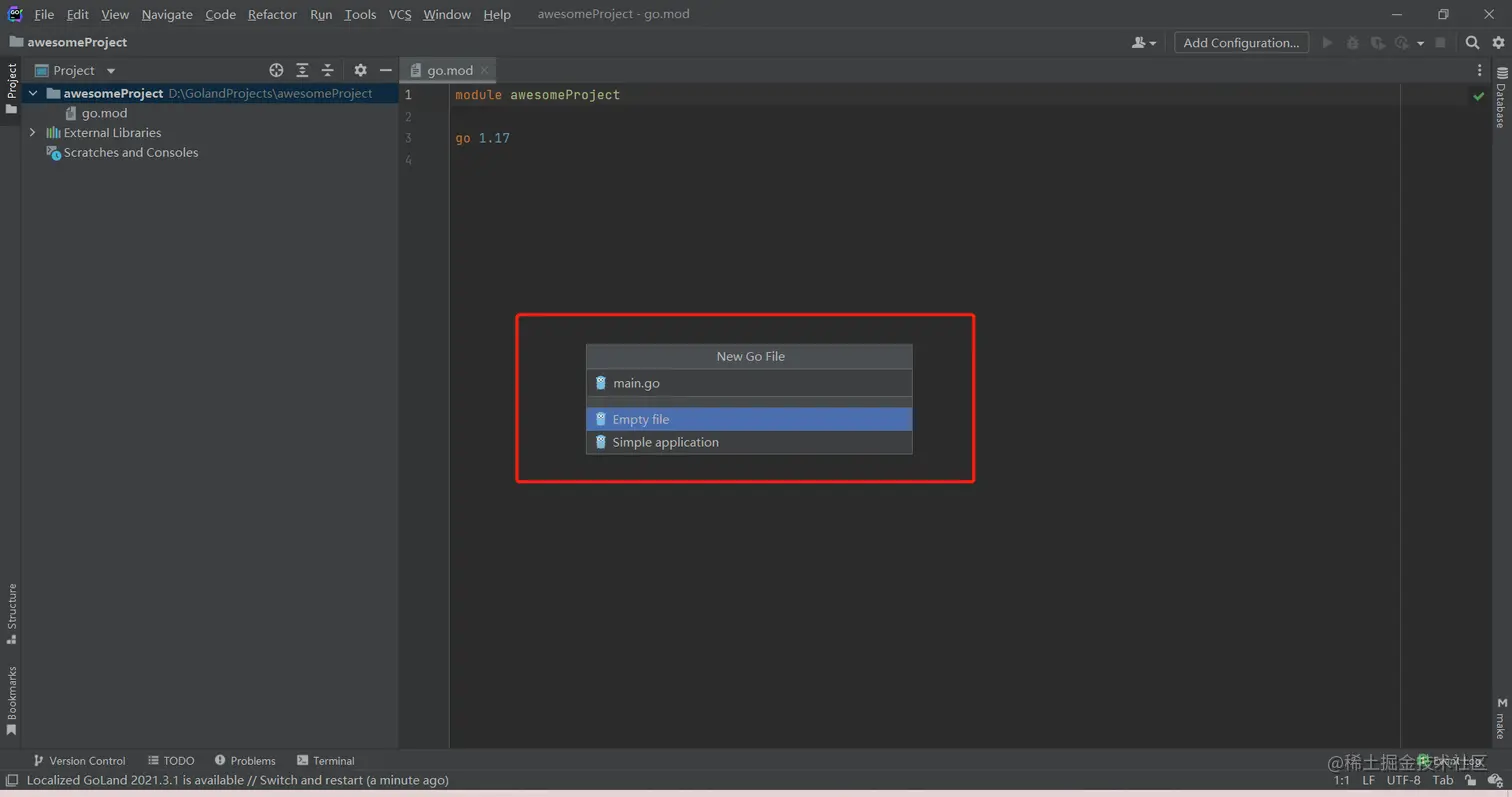Toggle the Project tool window stripe button
1512x797 pixels.
coord(11,88)
